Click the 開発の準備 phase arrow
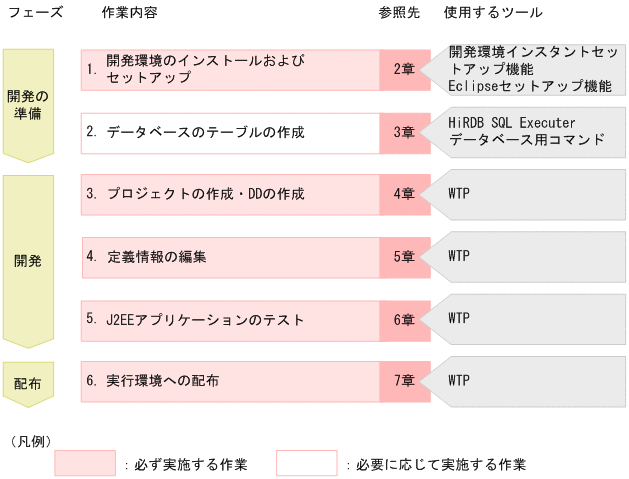Image resolution: width=629 pixels, height=479 pixels. (28, 103)
